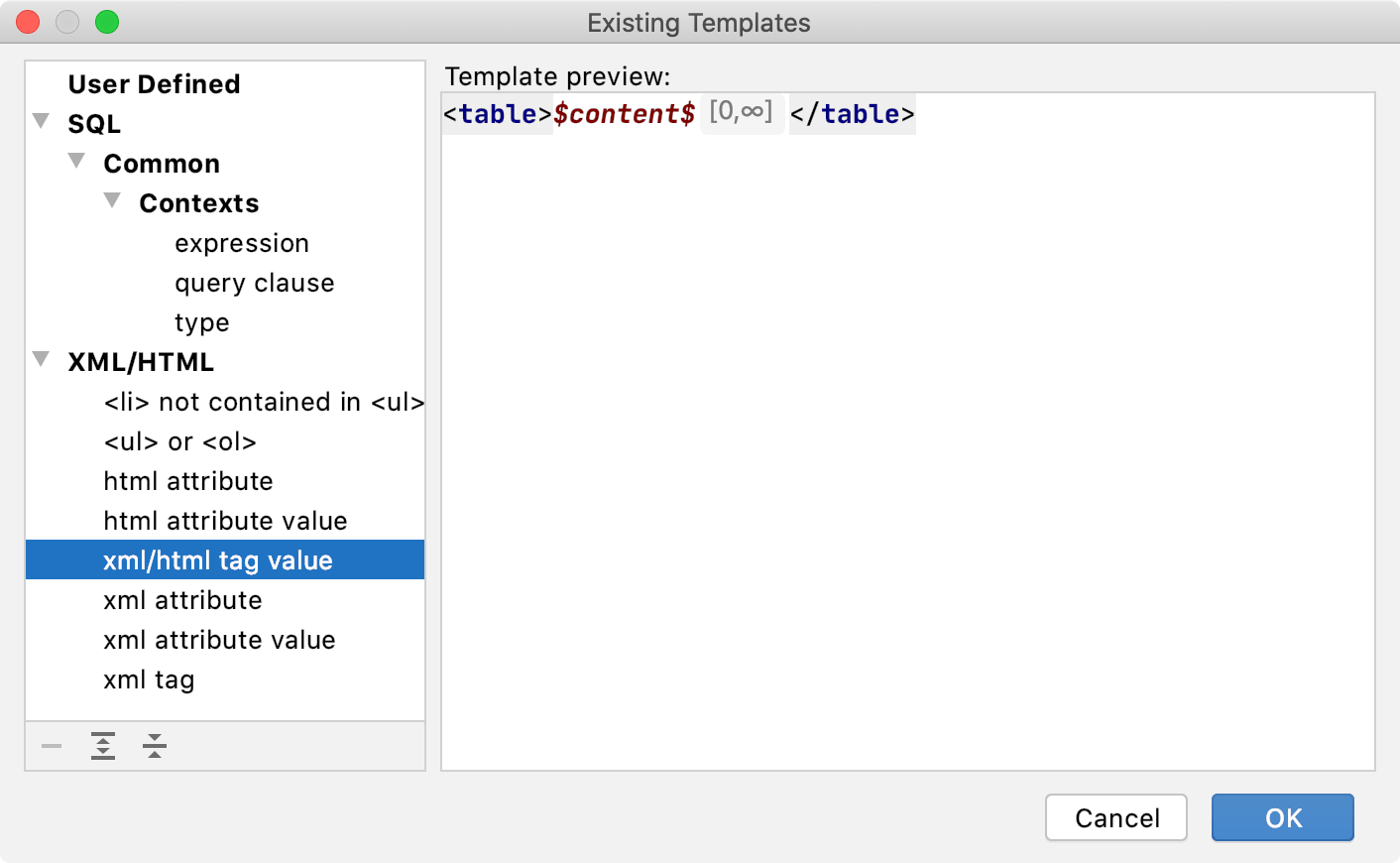Collapse the Common node
This screenshot has width=1400, height=863.
click(76, 160)
